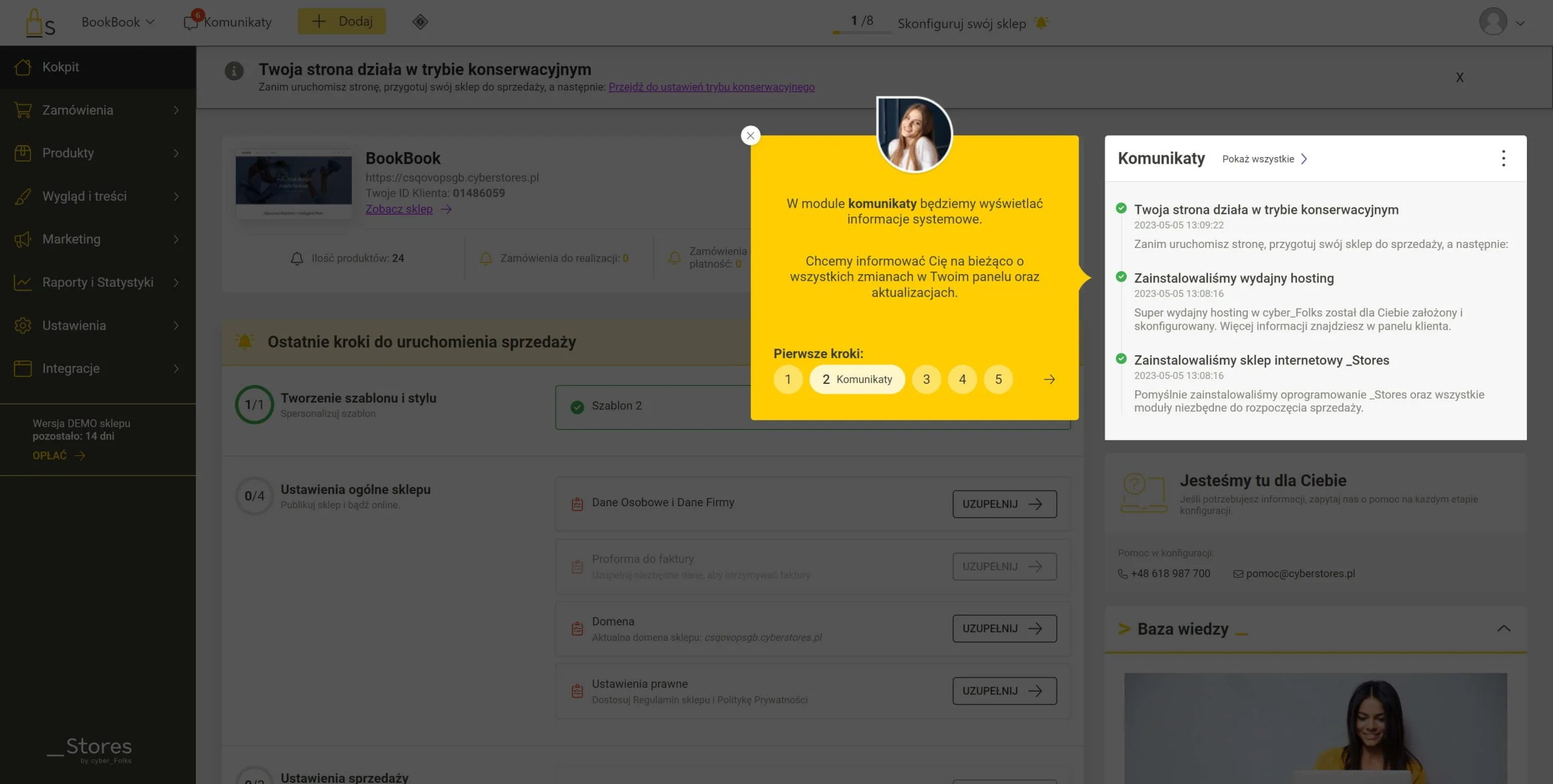The image size is (1553, 784).
Task: Click bell icon next to Zamówienia do realizacji
Action: pyautogui.click(x=485, y=258)
